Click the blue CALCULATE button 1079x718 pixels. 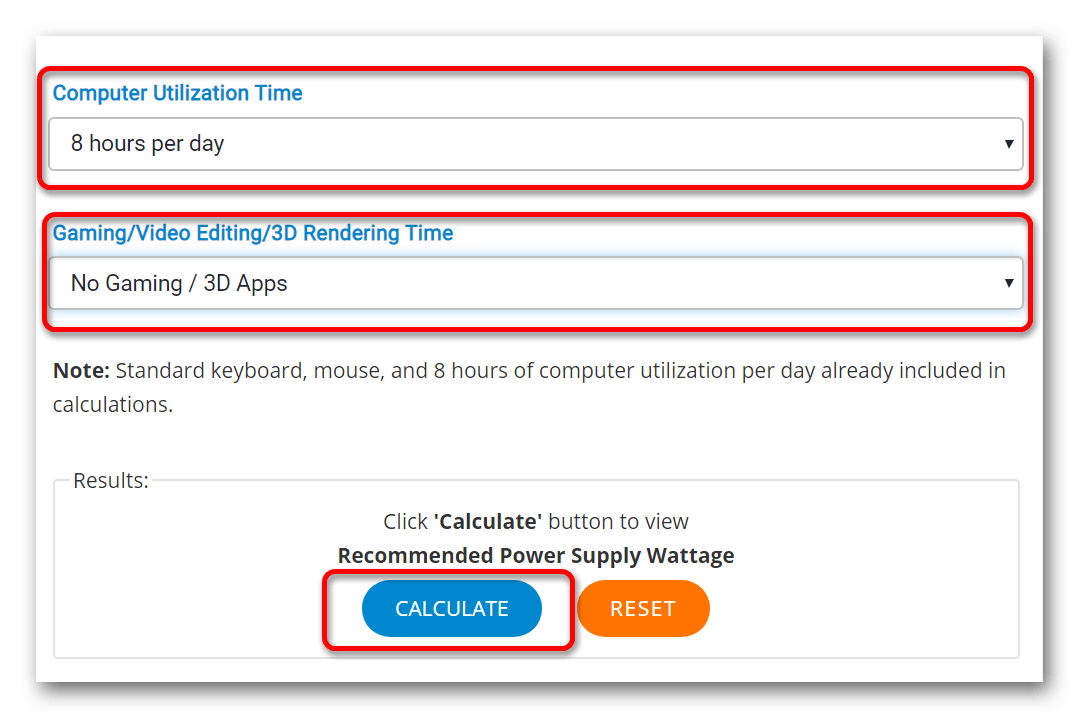coord(451,609)
